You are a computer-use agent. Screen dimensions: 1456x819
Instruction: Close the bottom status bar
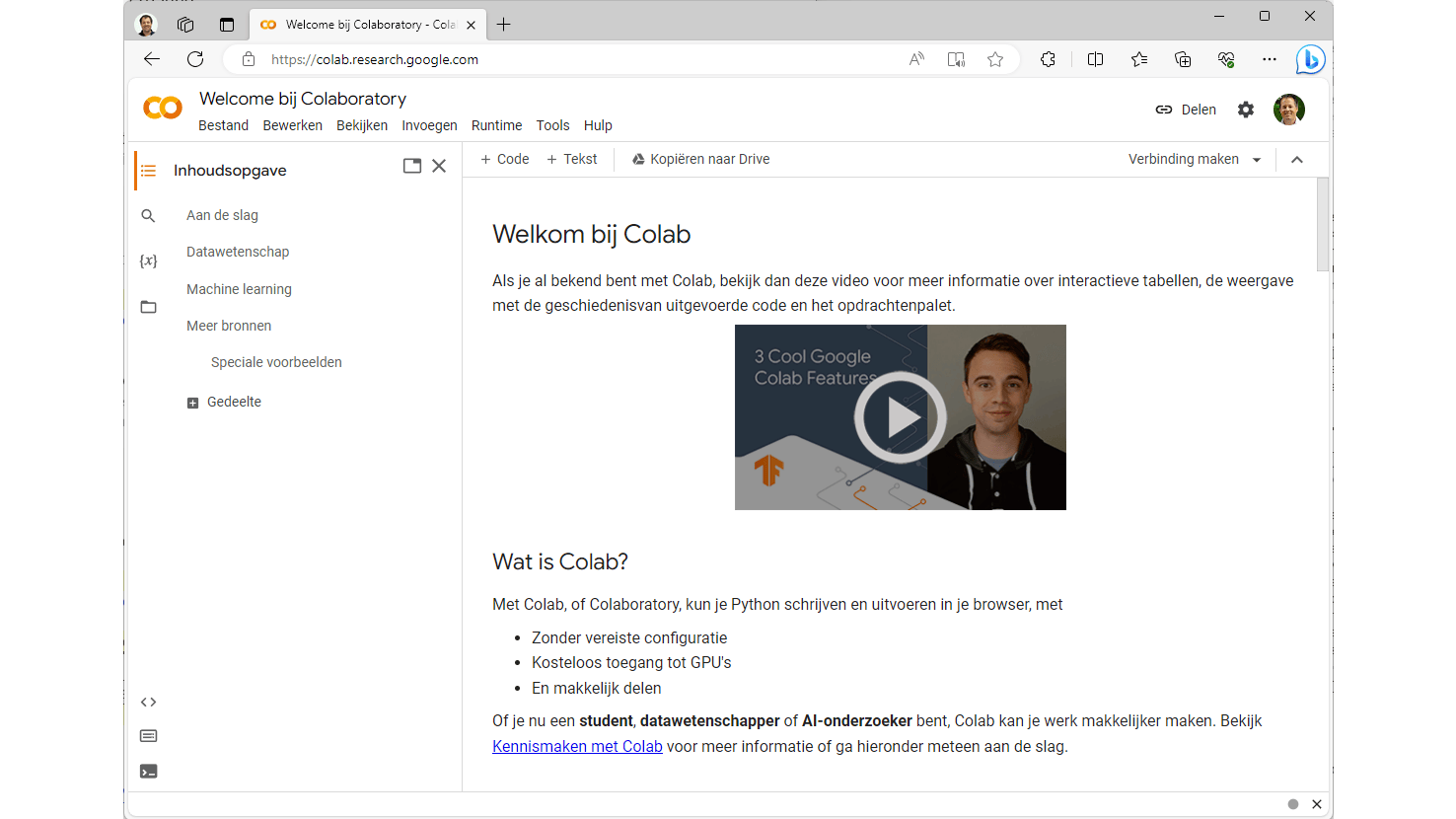(x=1317, y=804)
